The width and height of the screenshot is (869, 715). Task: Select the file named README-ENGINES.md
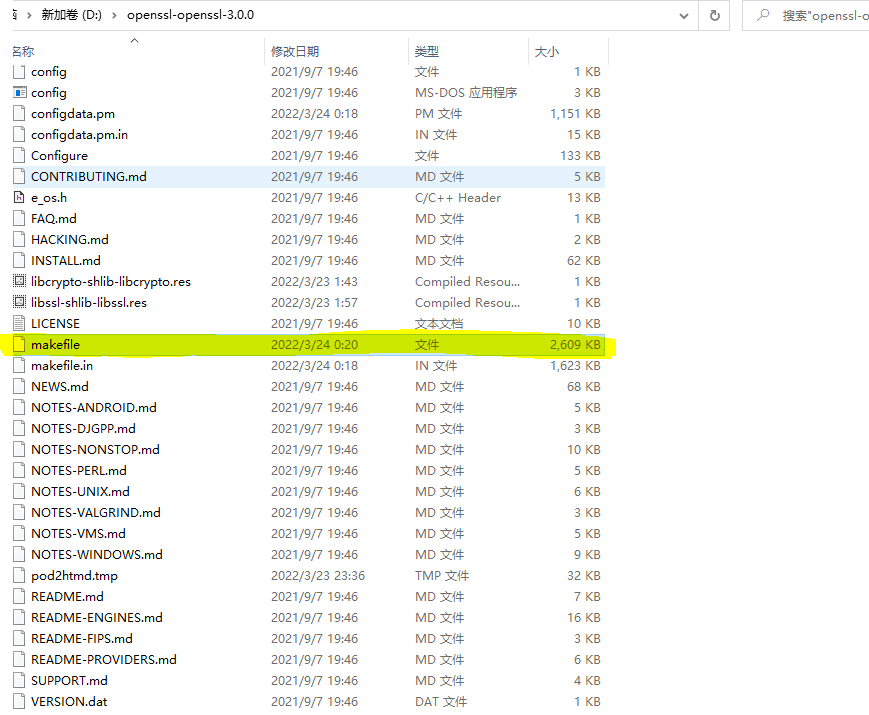point(96,617)
